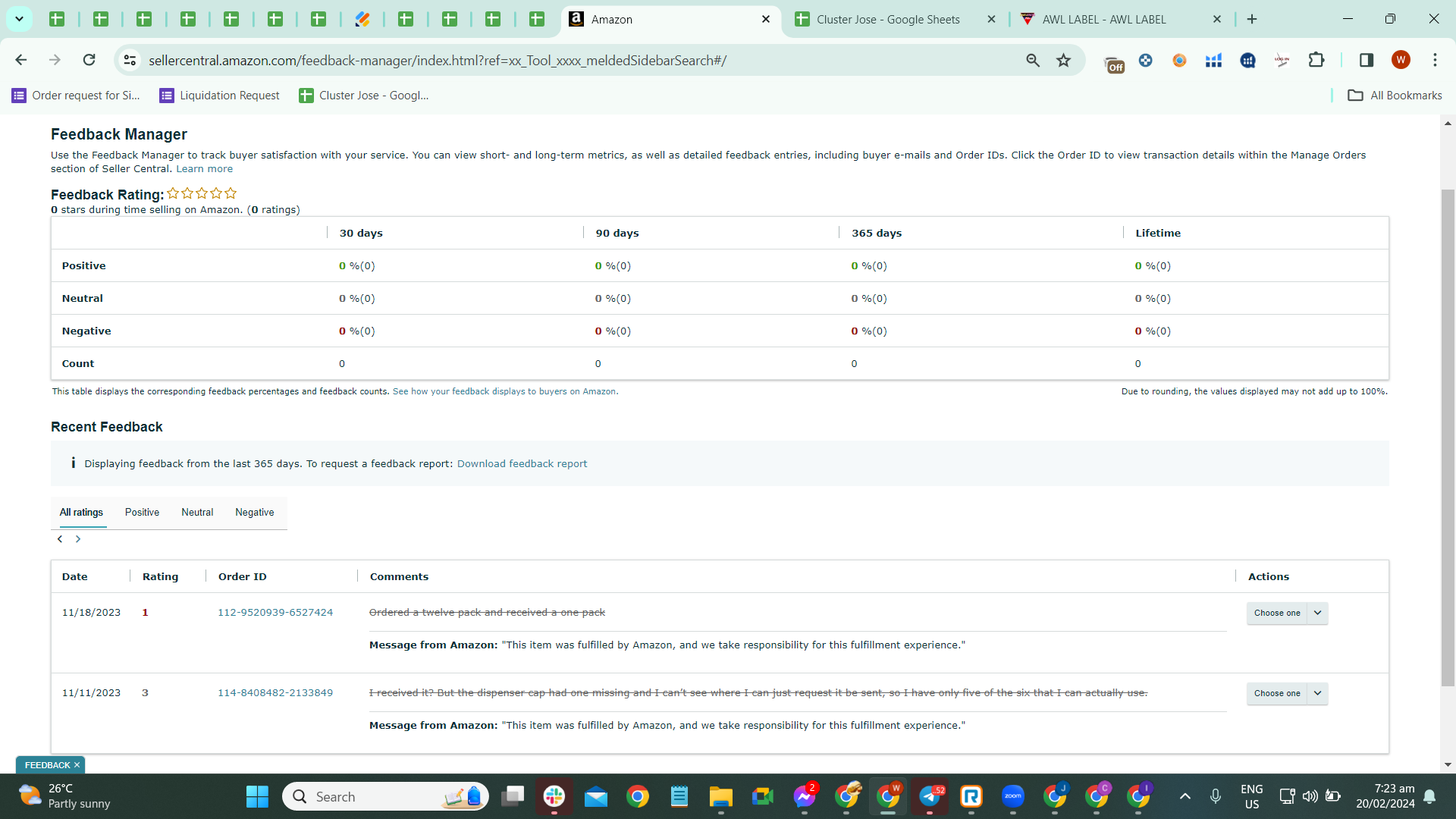This screenshot has height=819, width=1456.
Task: Open Cluster Jose bookmark in bookmarks bar
Action: 364,96
